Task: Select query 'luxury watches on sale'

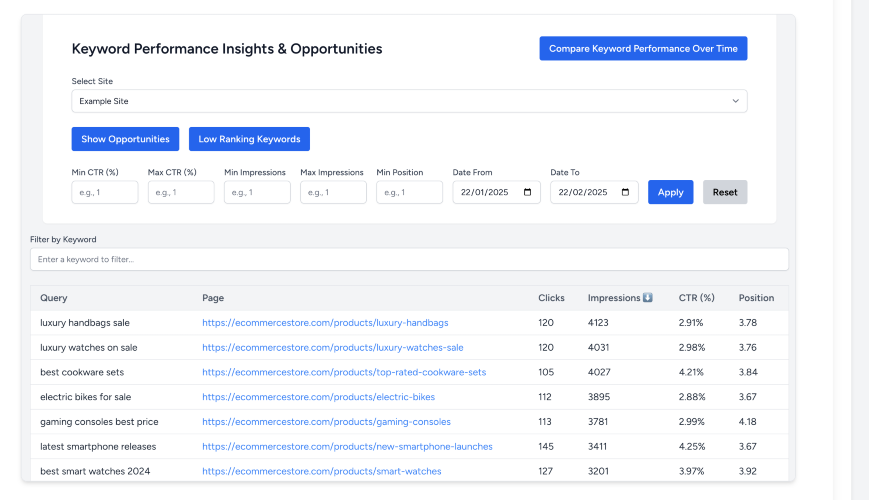Action: (x=89, y=348)
